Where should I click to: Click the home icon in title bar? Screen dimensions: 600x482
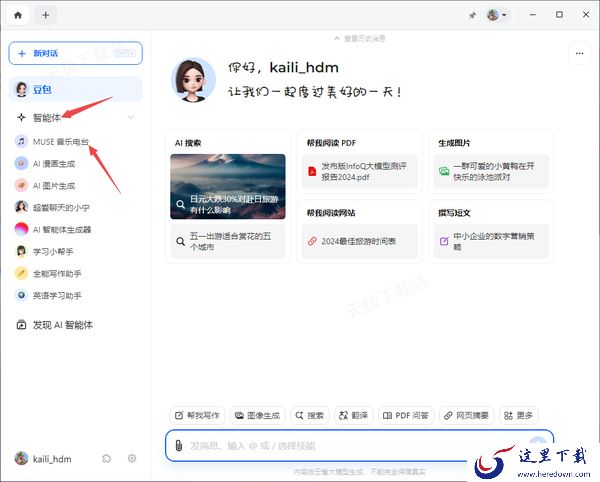[18, 15]
